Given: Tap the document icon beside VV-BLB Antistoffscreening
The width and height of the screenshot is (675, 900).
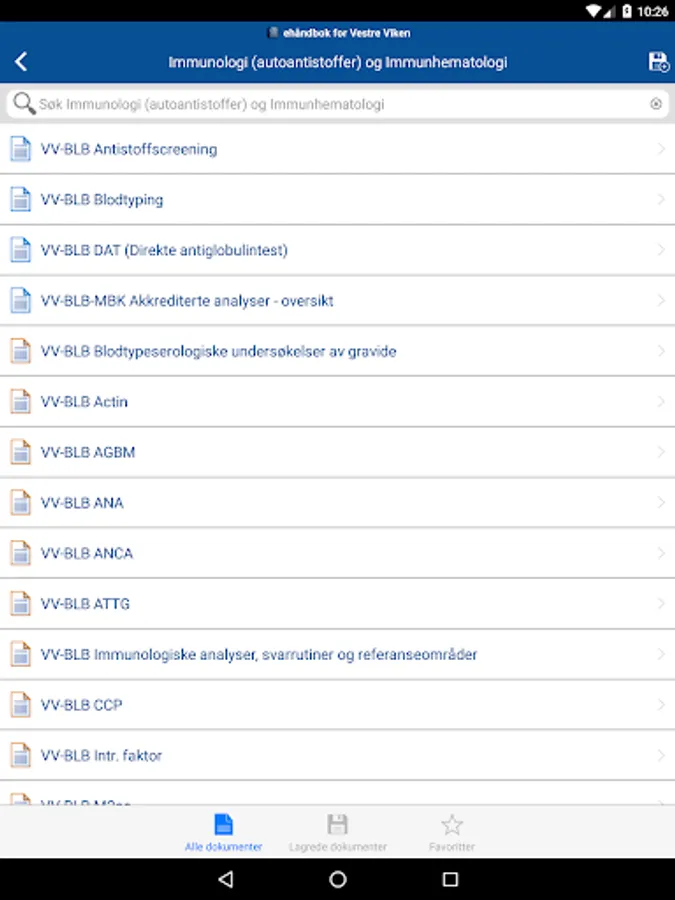Looking at the screenshot, I should [21, 149].
